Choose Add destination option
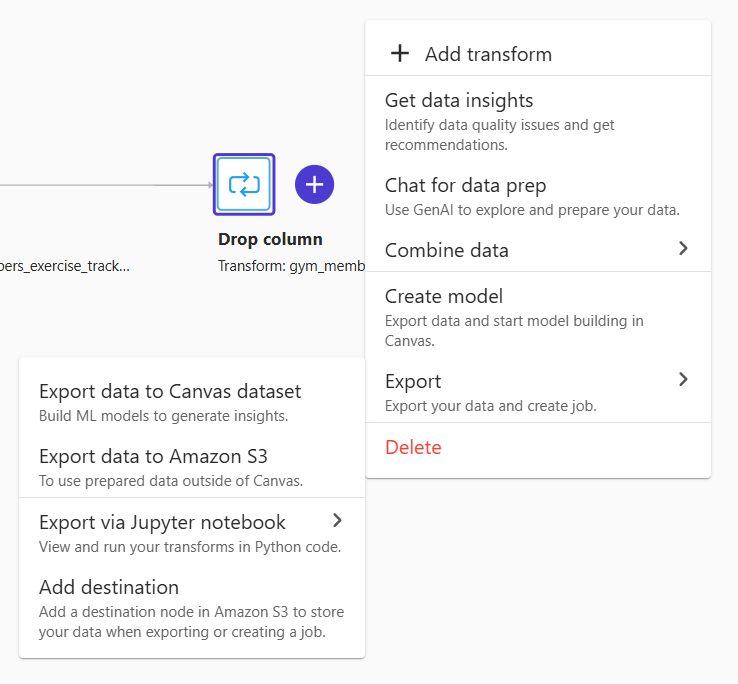The width and height of the screenshot is (738, 684). (192, 608)
